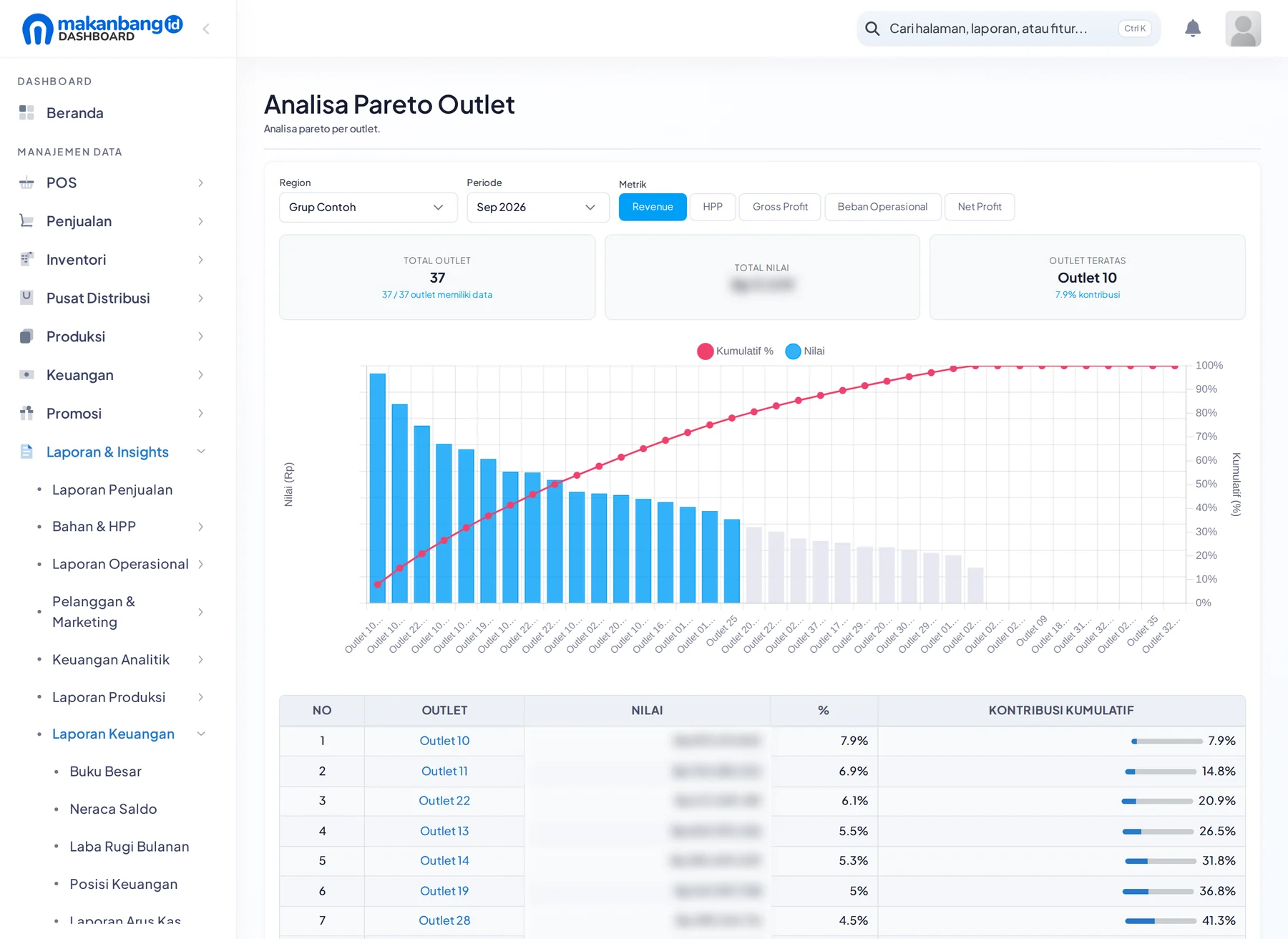Open Neraca Saldo report
This screenshot has width=1288, height=939.
pos(113,809)
